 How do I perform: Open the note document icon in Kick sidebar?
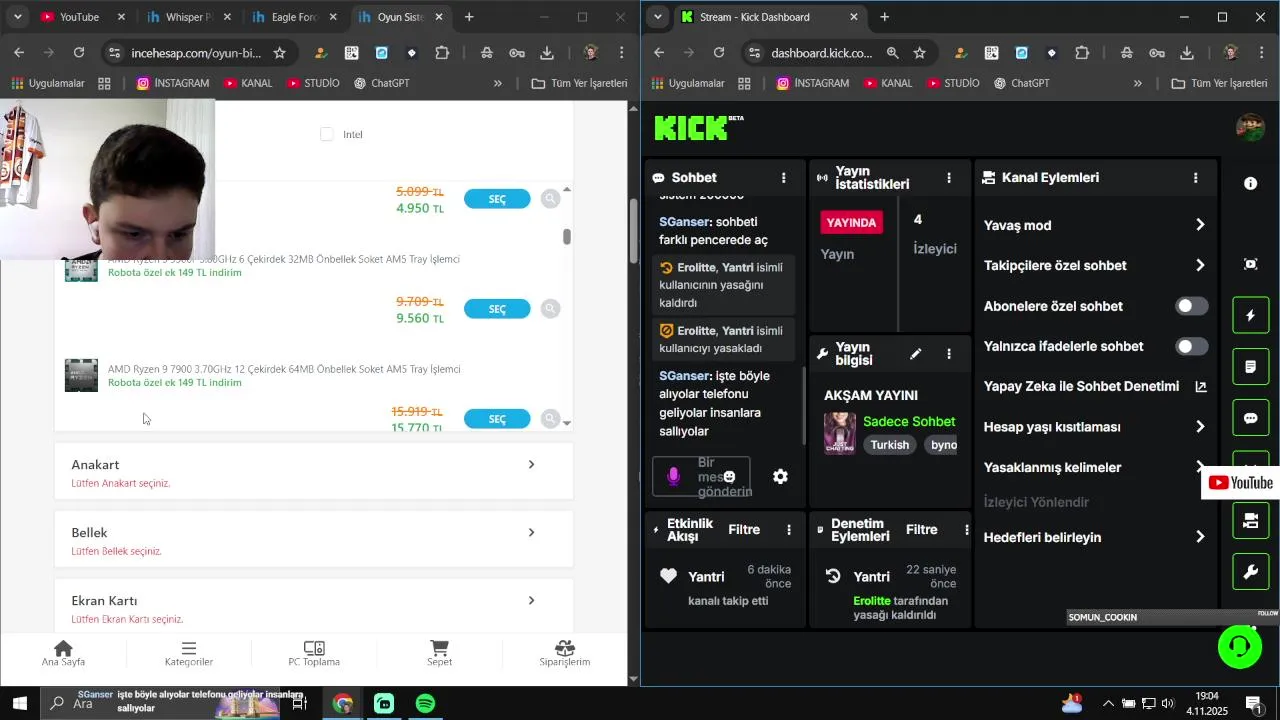point(1250,367)
